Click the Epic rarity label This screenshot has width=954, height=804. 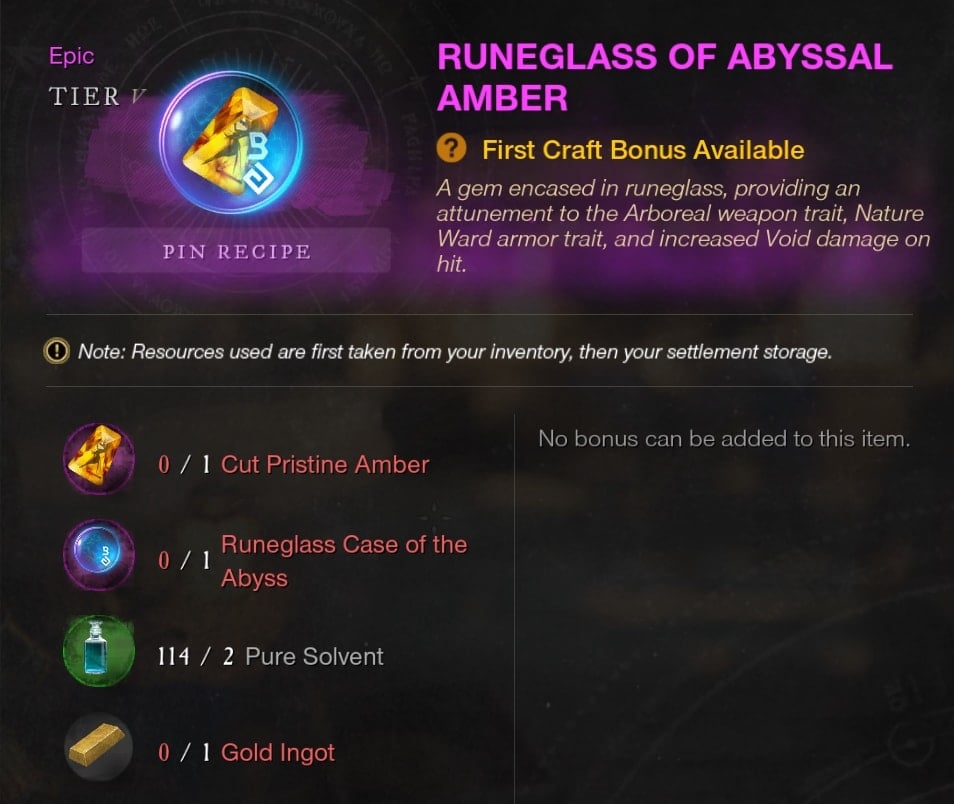(x=71, y=55)
